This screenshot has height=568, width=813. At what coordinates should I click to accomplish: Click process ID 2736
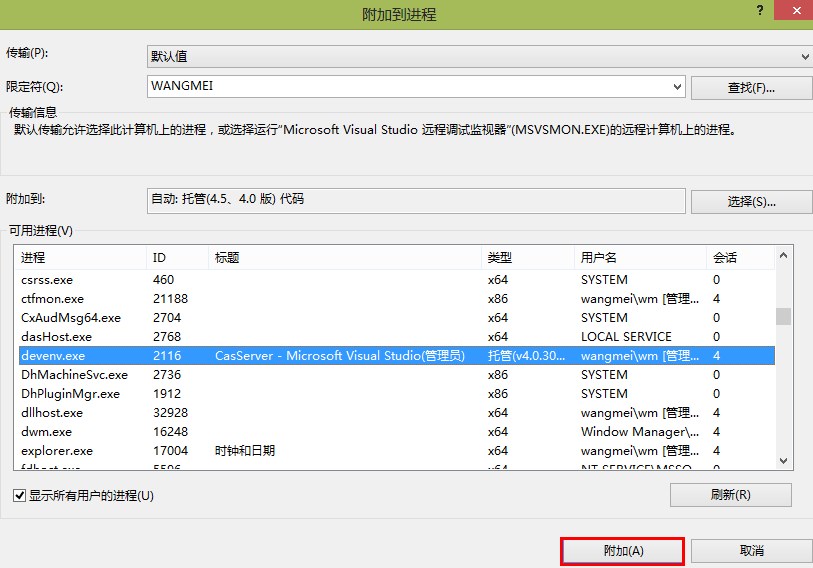pos(167,375)
